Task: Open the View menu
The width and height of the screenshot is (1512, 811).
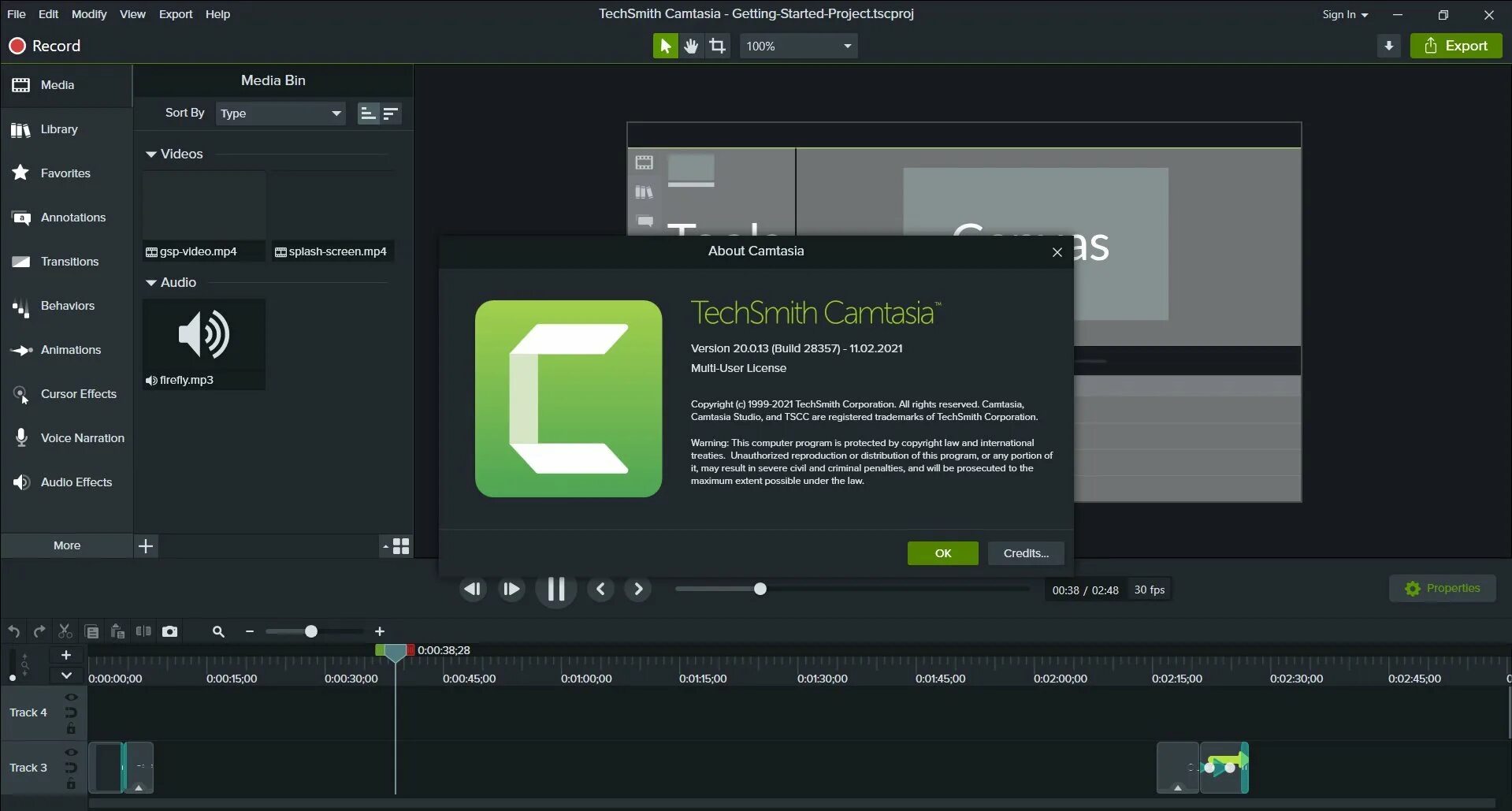Action: [132, 14]
